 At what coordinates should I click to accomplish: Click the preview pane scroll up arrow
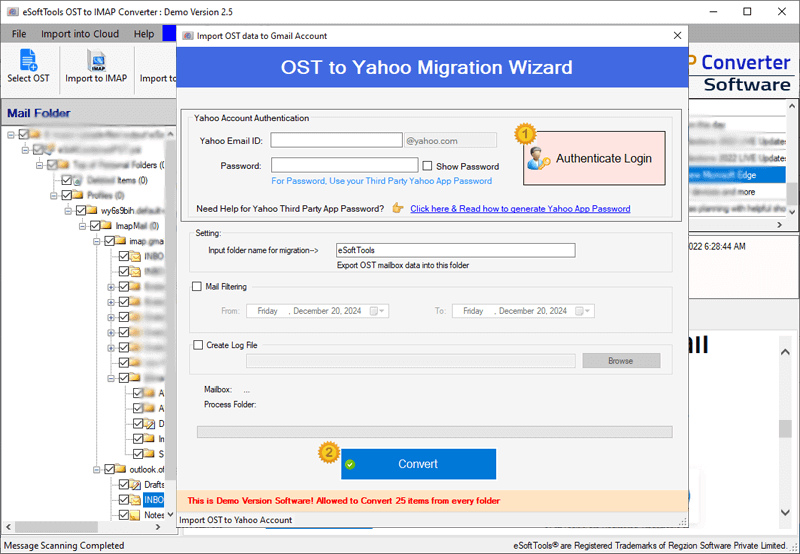pos(785,352)
